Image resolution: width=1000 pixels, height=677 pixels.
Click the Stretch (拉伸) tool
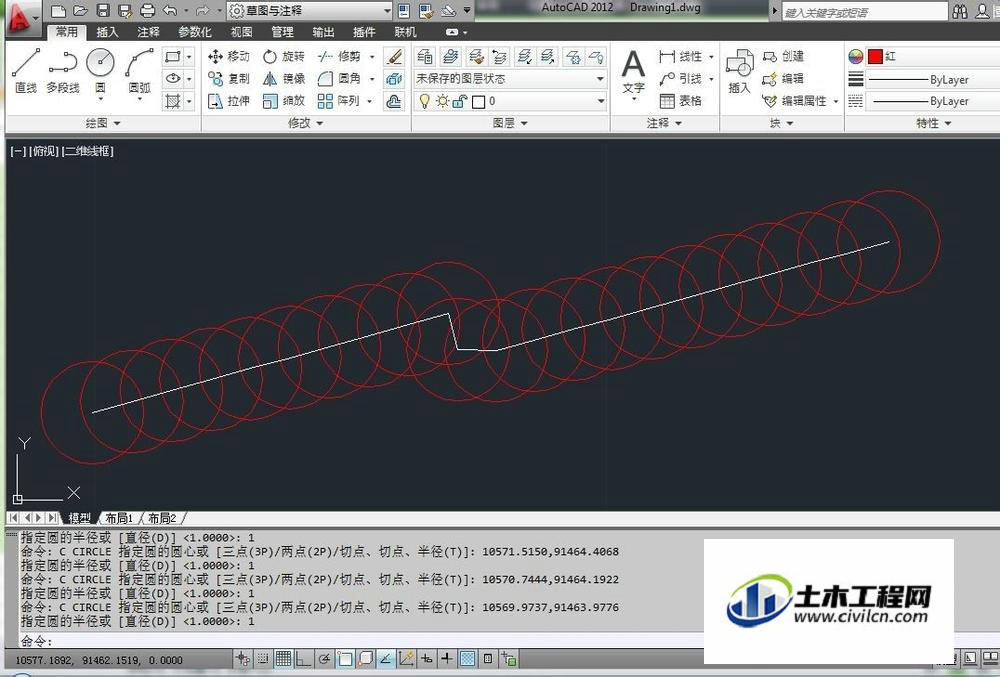pos(228,101)
